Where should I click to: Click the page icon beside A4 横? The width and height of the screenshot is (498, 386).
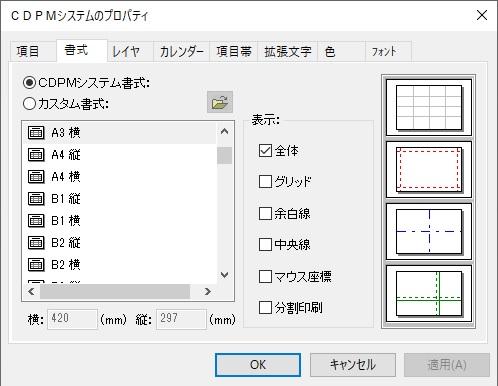[x=36, y=177]
